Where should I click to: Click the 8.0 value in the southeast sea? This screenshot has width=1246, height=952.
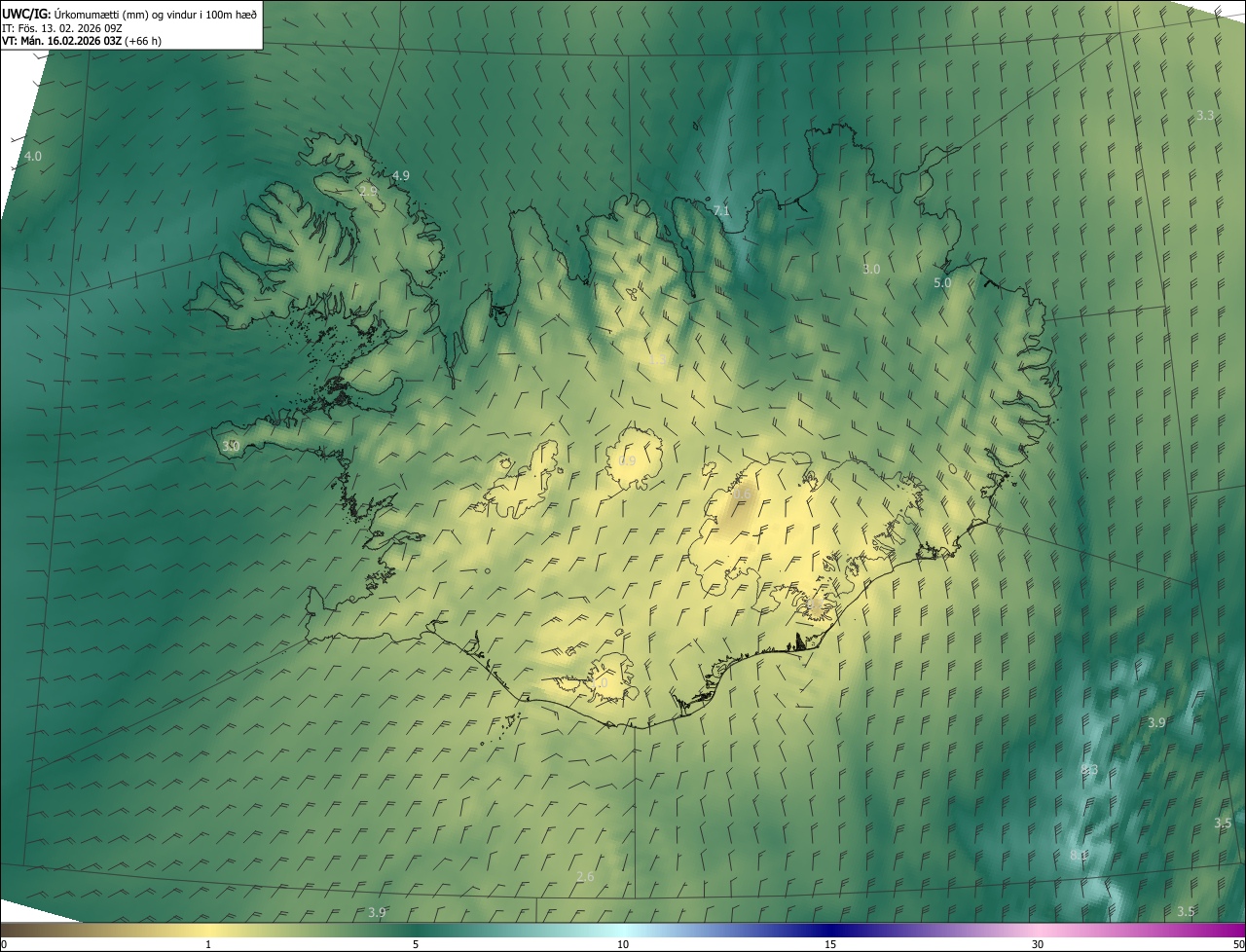coord(1079,855)
